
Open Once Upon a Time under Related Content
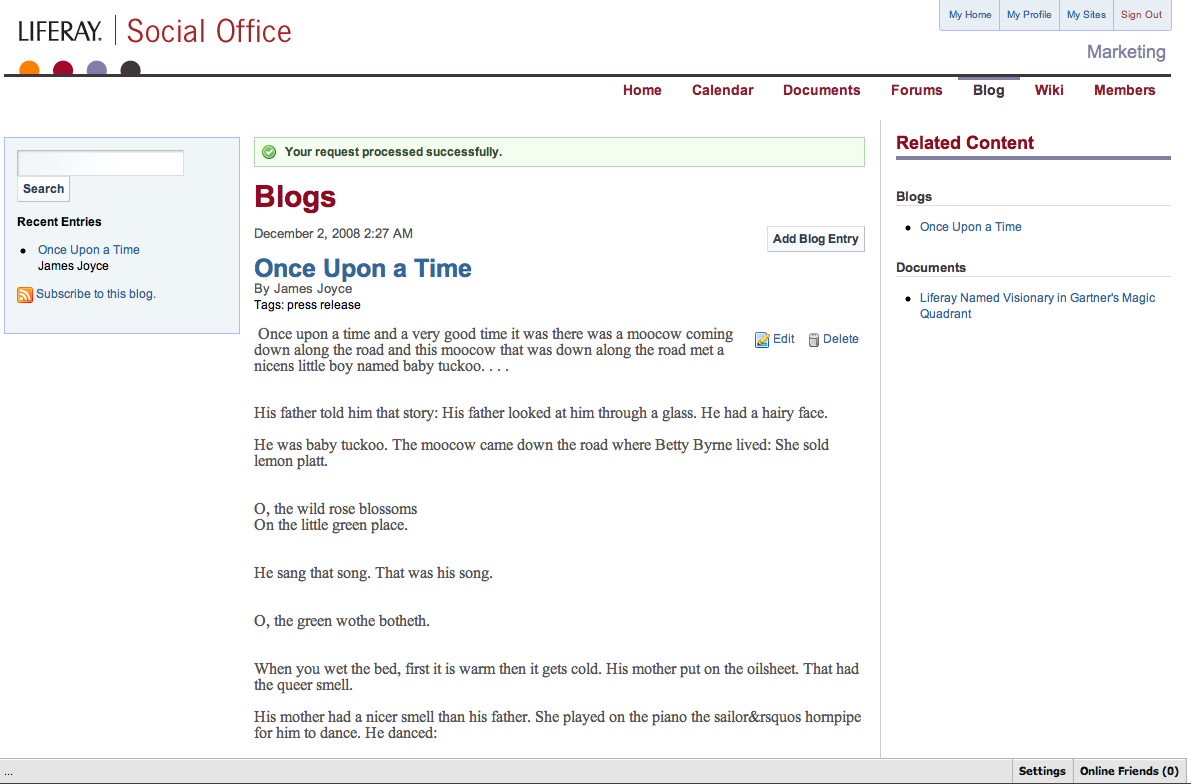(x=970, y=226)
